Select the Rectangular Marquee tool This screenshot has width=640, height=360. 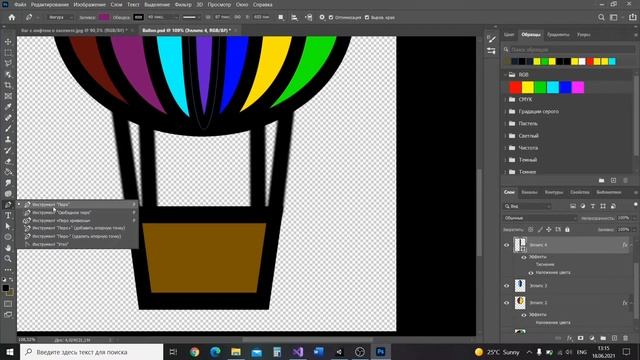click(8, 53)
